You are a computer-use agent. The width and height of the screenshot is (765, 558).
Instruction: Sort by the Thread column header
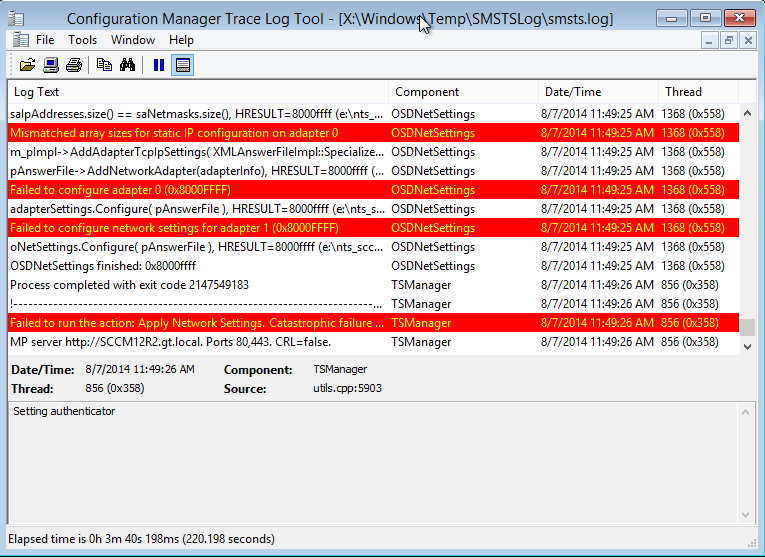pyautogui.click(x=699, y=92)
